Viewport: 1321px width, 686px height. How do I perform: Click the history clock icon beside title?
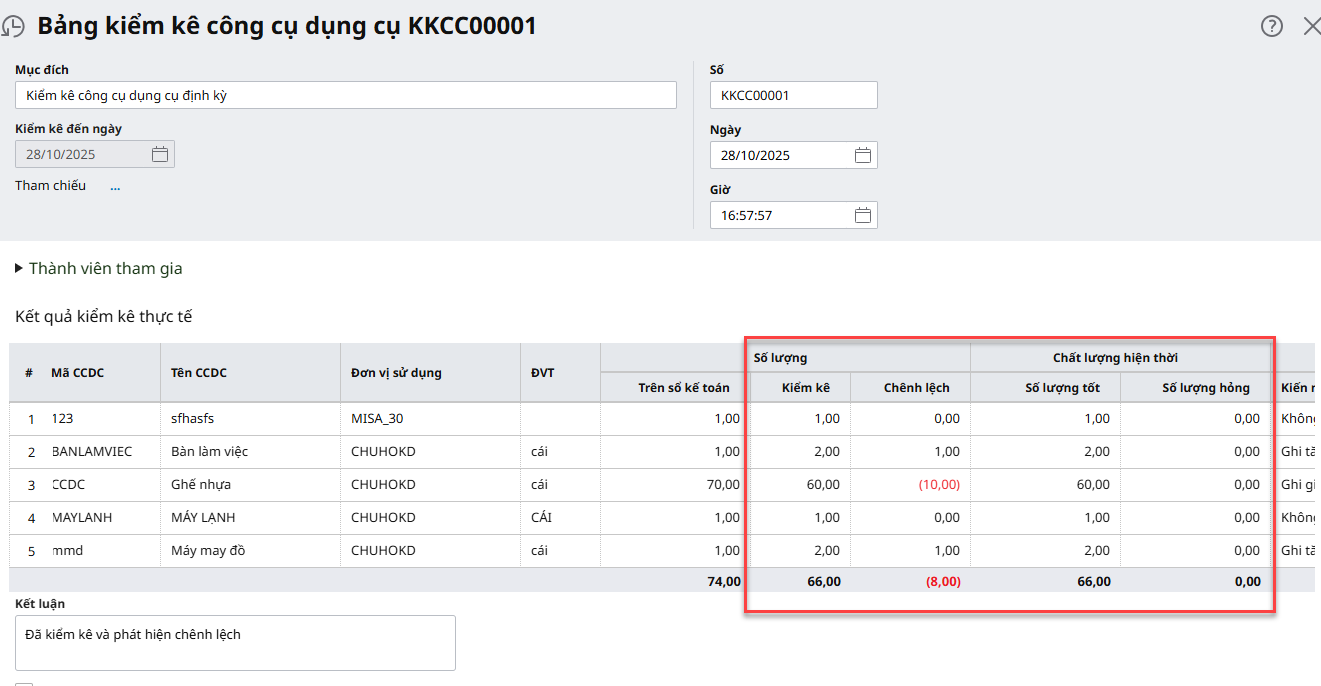(12, 27)
